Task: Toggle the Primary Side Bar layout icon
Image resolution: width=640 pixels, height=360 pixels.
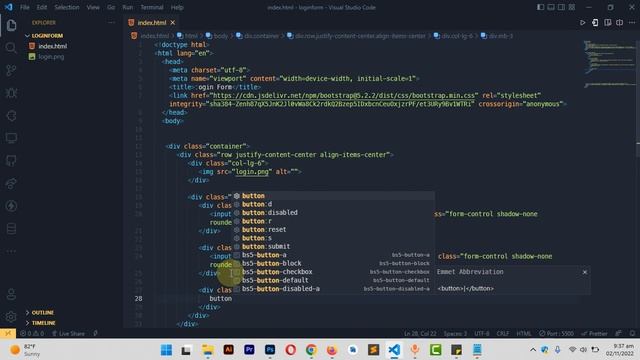Action: [x=540, y=7]
